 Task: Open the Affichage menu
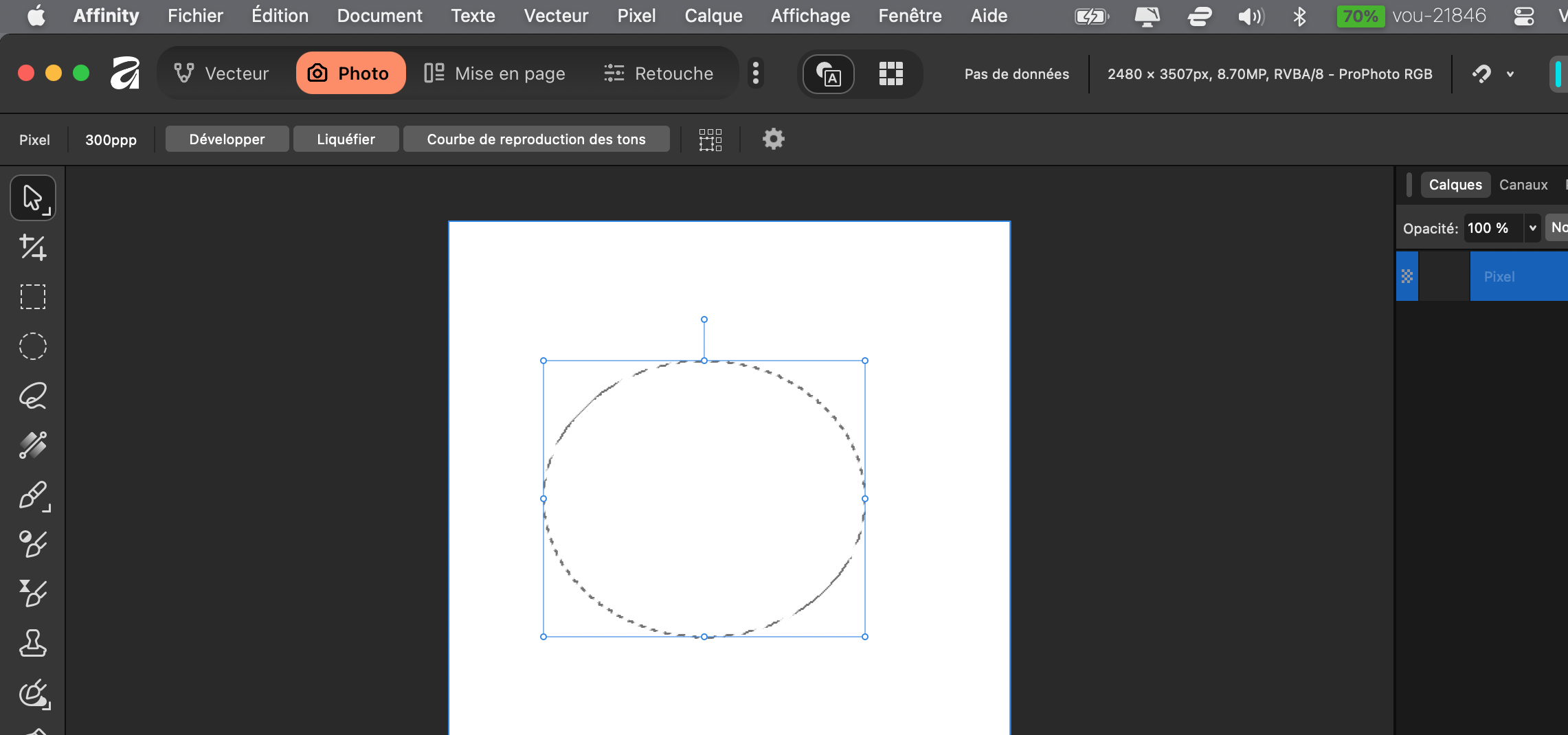810,16
